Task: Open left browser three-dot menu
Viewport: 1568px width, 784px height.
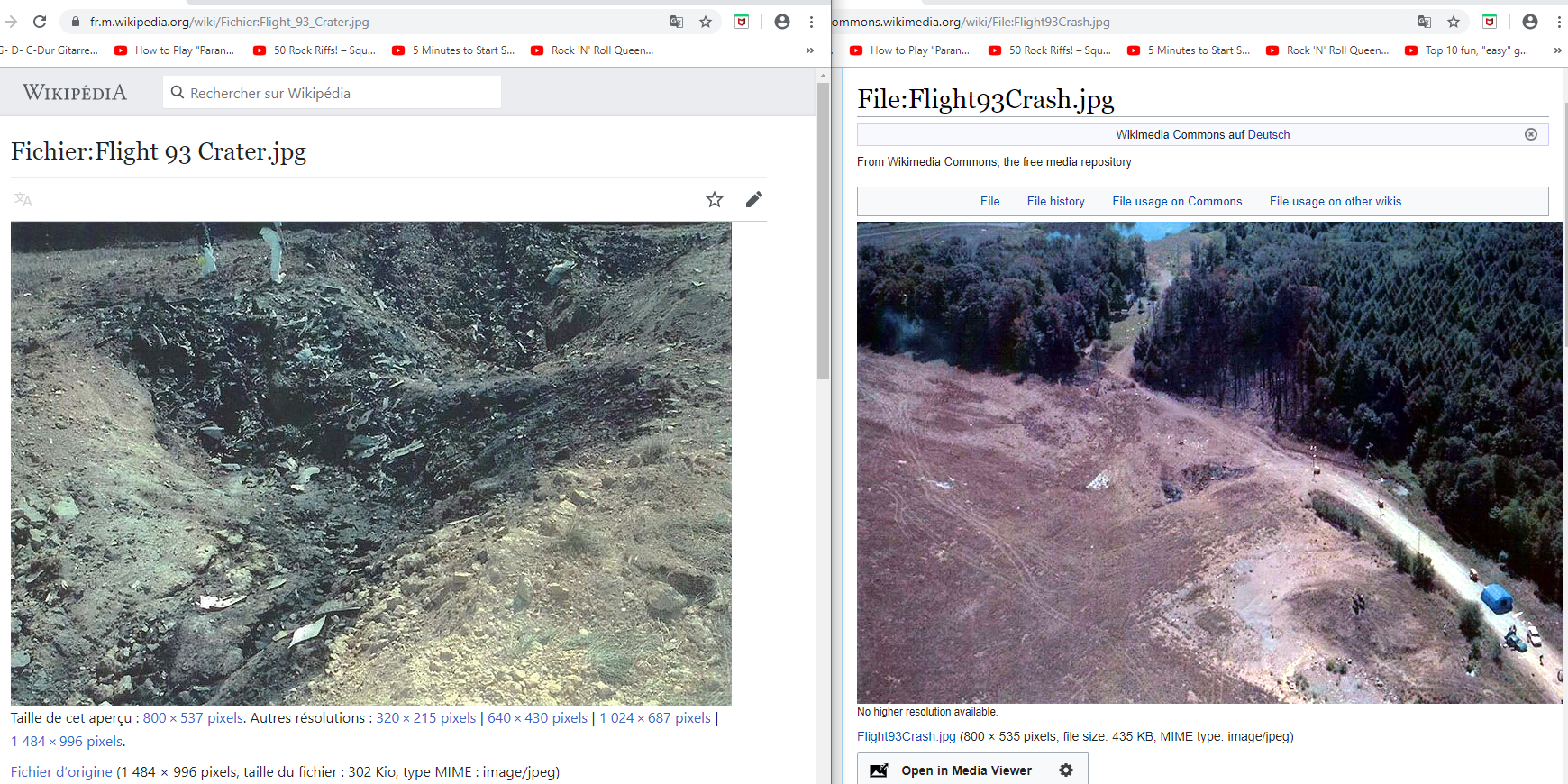Action: point(811,22)
